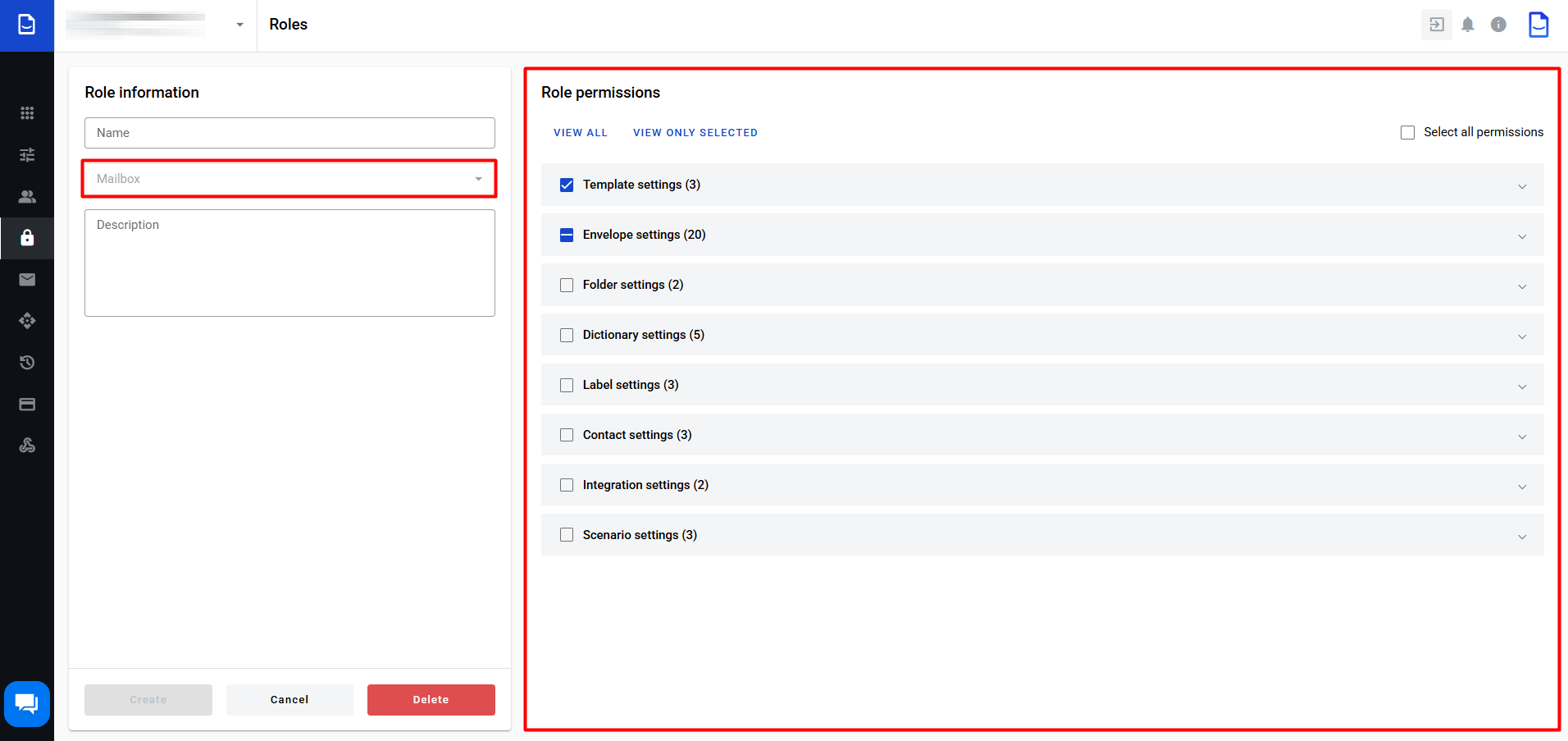1568x741 pixels.
Task: Check the Folder settings checkbox
Action: (x=567, y=286)
